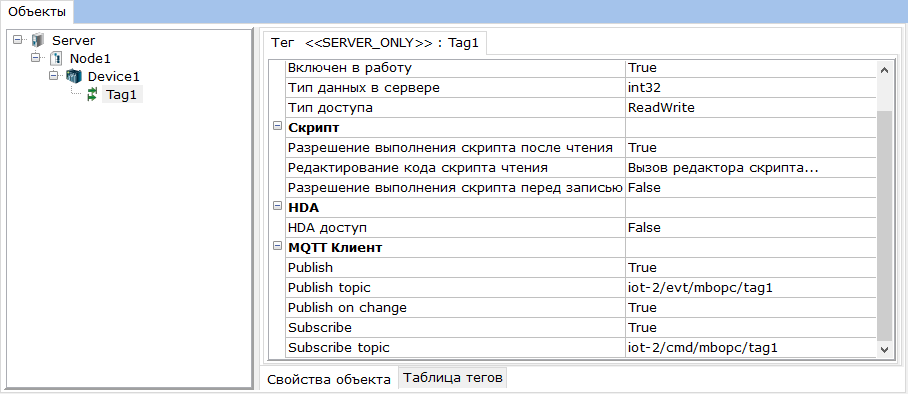
Task: Select Разрешение выполнения скрипта после чтения label
Action: [450, 148]
